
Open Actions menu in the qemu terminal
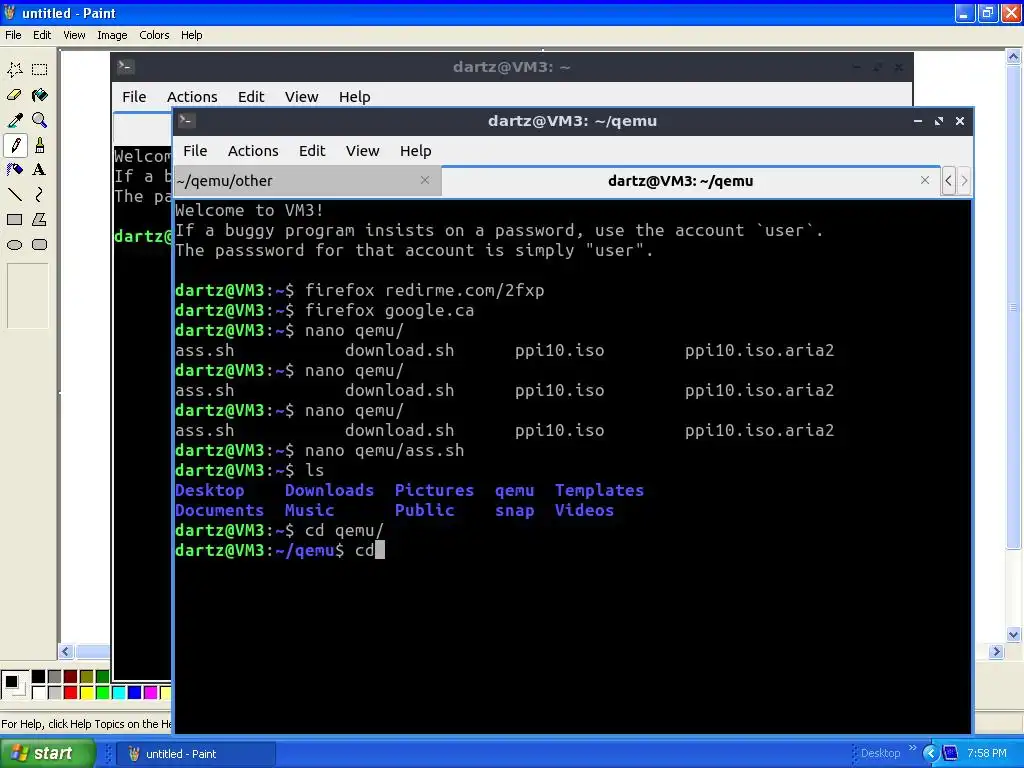(253, 151)
